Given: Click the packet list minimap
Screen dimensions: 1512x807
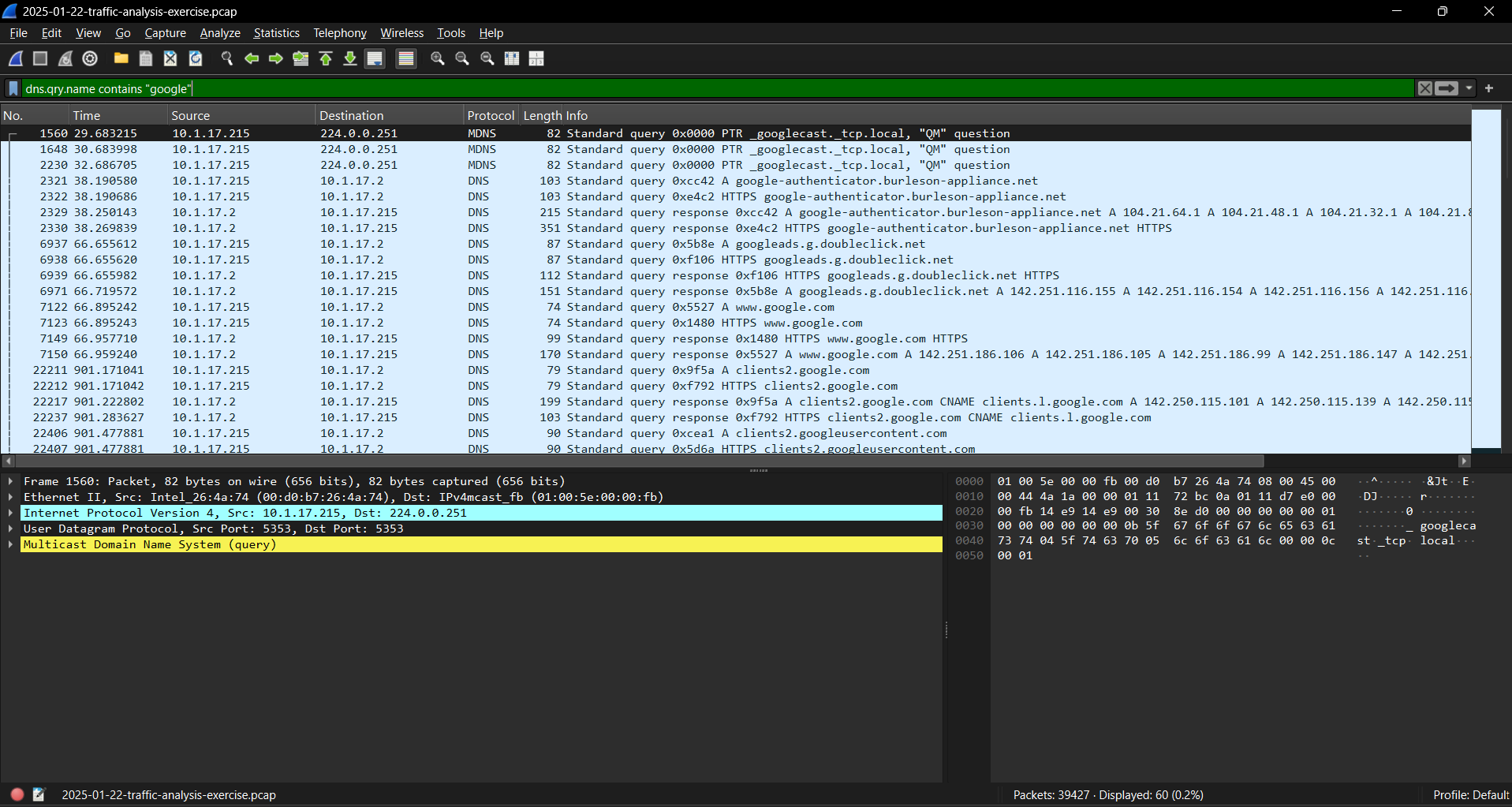Looking at the screenshot, I should click(1486, 280).
